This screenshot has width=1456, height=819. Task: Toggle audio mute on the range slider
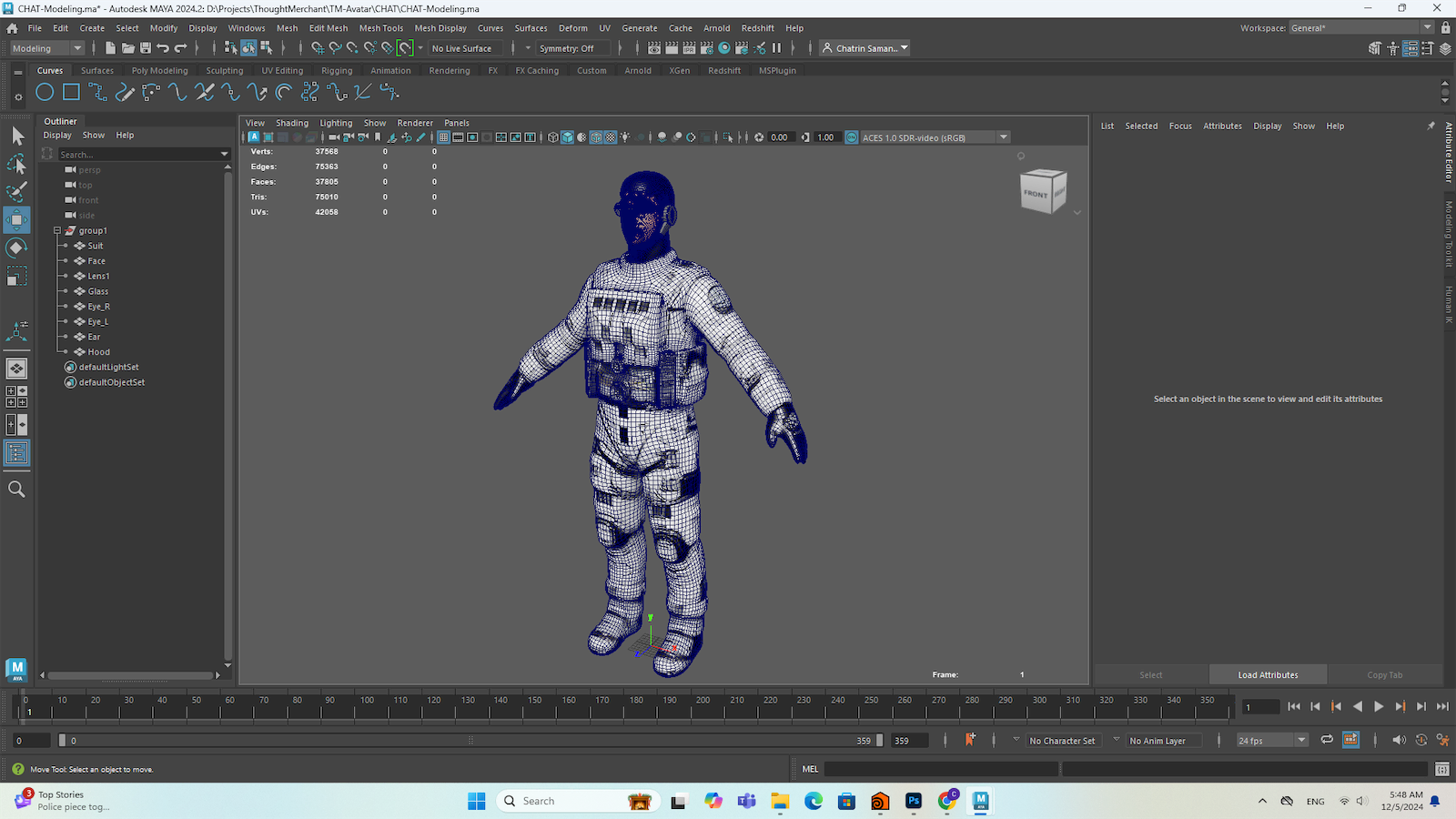[1399, 740]
